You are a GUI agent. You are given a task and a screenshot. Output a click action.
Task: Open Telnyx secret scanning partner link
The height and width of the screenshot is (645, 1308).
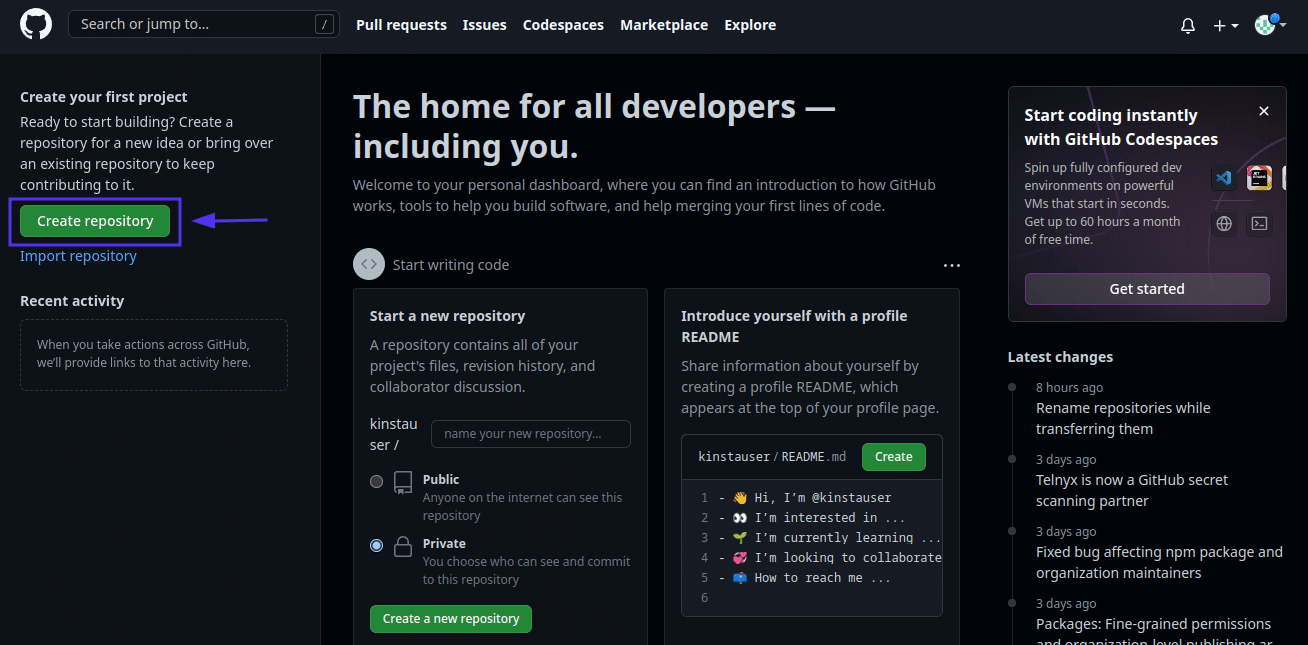click(1132, 490)
